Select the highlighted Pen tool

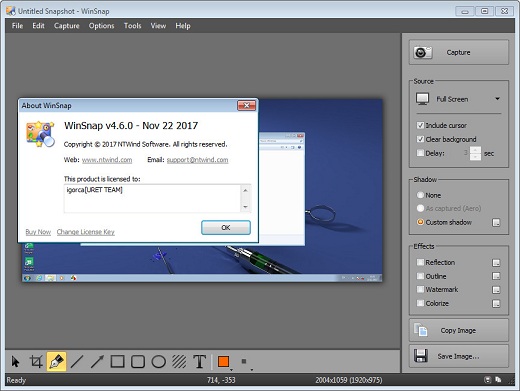click(56, 362)
